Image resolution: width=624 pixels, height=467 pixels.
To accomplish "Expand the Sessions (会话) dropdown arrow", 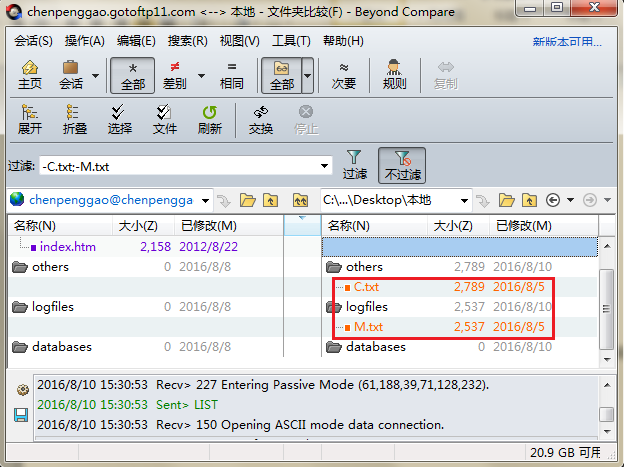I will point(96,76).
